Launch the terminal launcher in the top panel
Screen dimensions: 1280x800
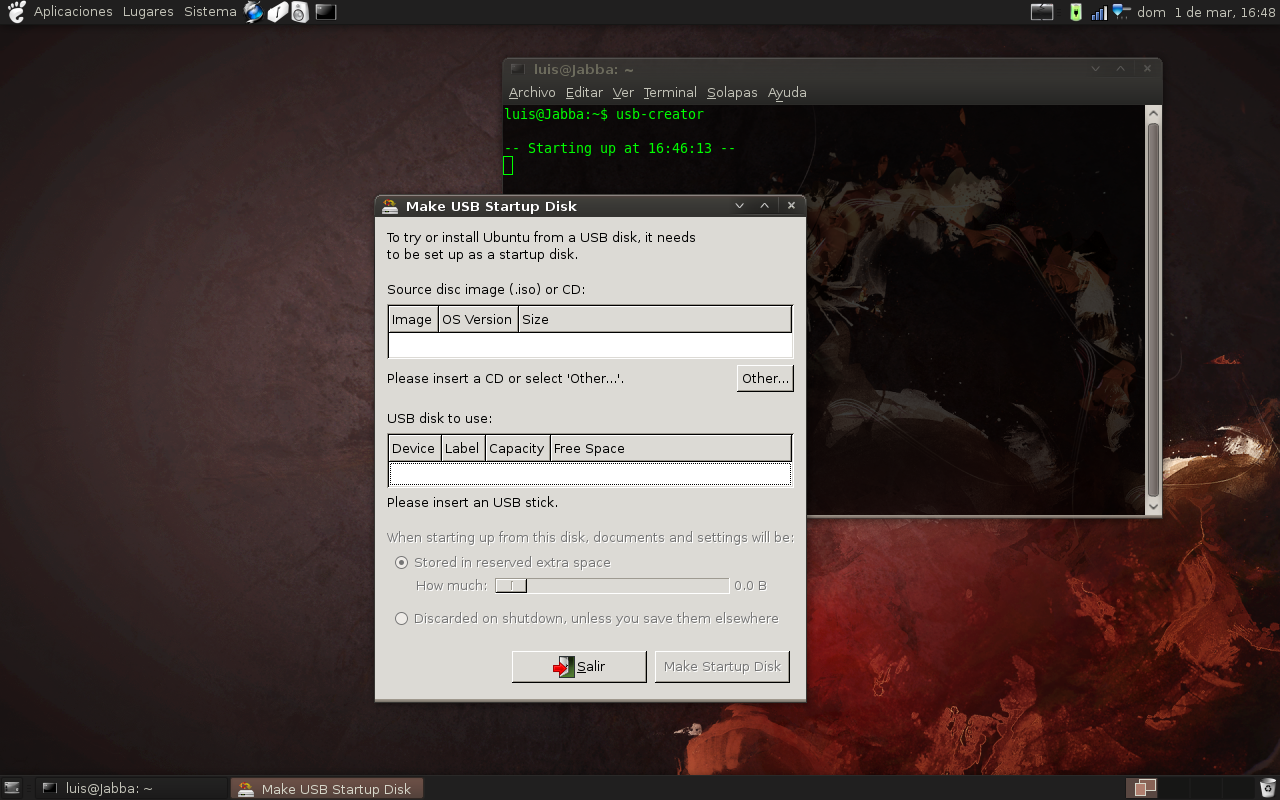pyautogui.click(x=325, y=12)
